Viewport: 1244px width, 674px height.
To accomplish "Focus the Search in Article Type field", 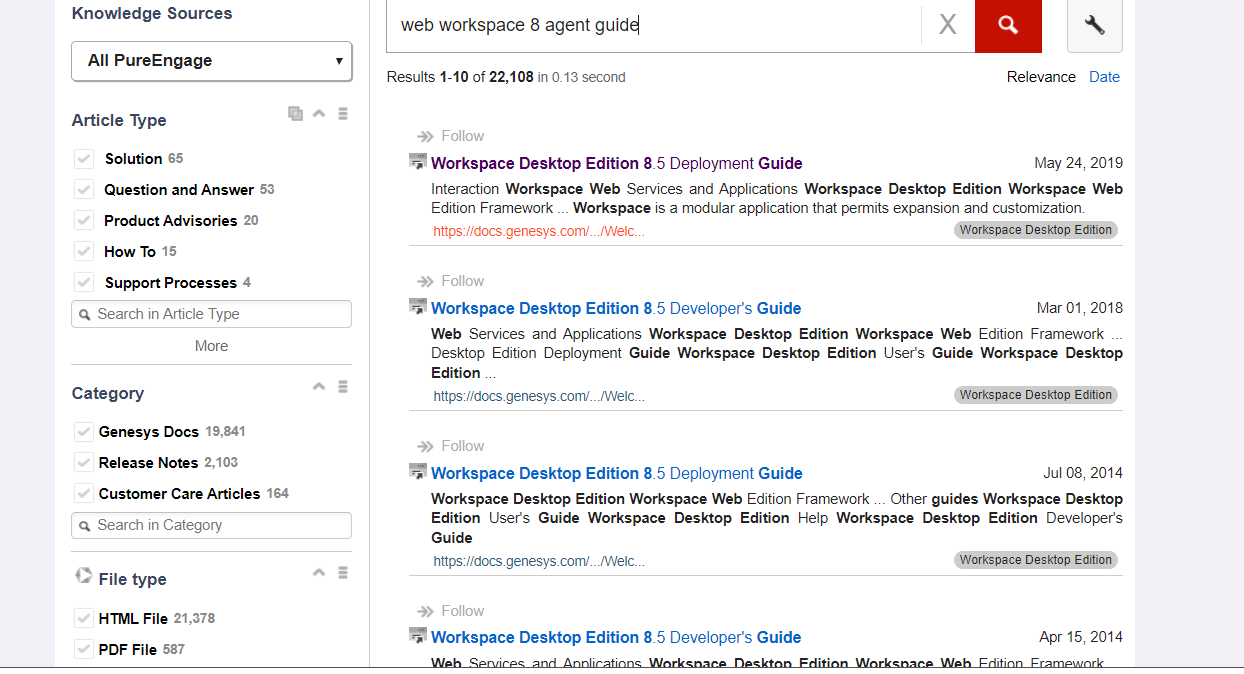I will pos(211,314).
